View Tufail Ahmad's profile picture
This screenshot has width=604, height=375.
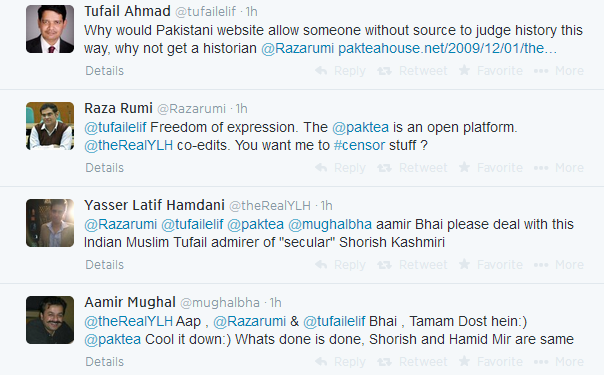(50, 29)
